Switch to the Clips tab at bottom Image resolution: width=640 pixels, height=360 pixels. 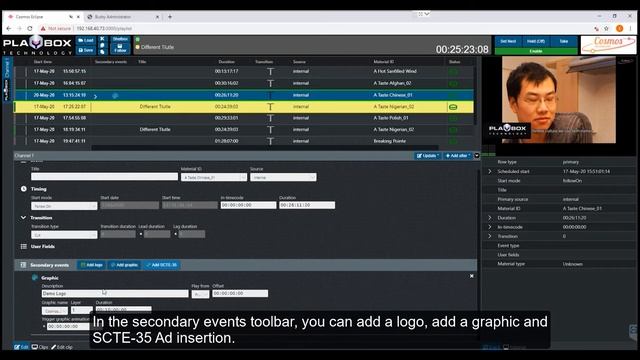coord(40,347)
